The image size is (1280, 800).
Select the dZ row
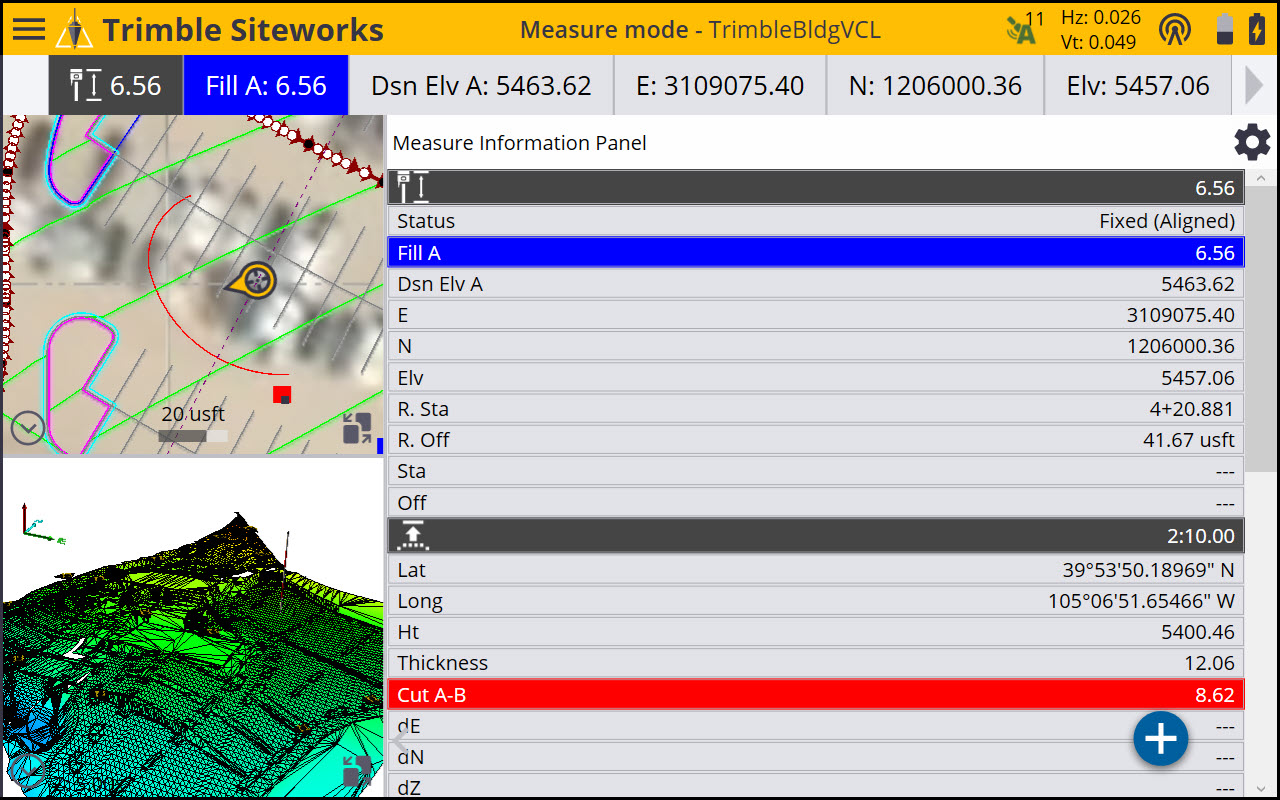[816, 787]
